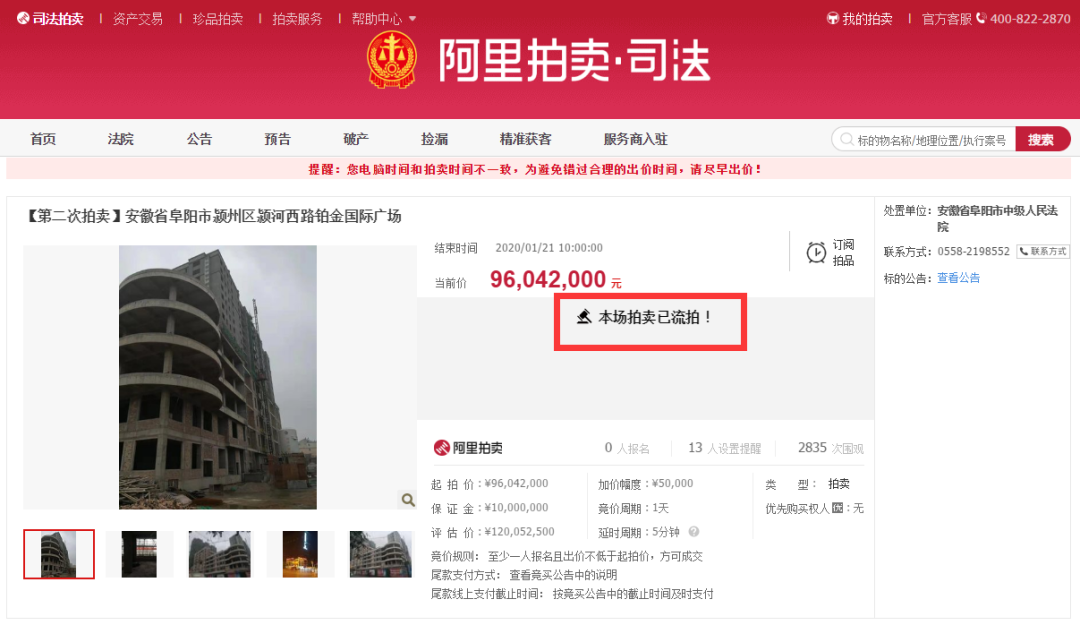1080x625 pixels.
Task: Click the end time 2020/01/21 10:00:00
Action: coord(549,247)
